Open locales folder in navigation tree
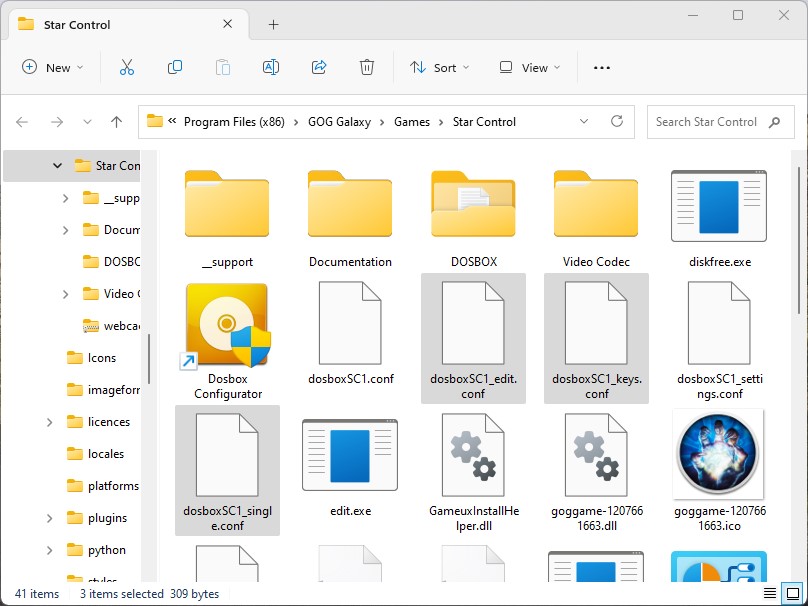This screenshot has width=808, height=606. [96, 454]
